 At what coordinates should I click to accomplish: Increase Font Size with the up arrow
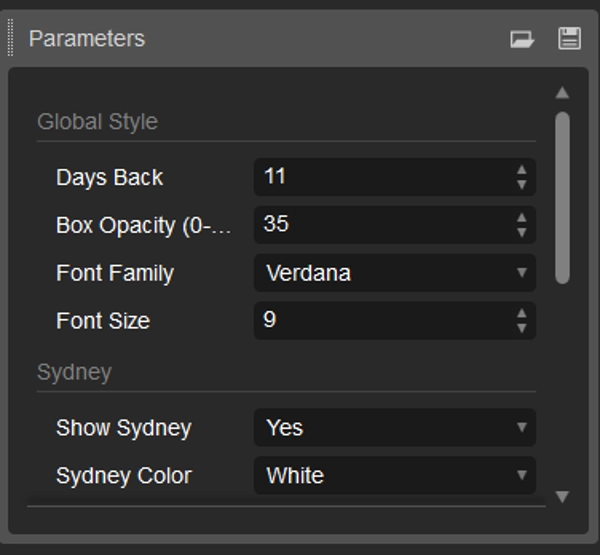click(x=522, y=315)
